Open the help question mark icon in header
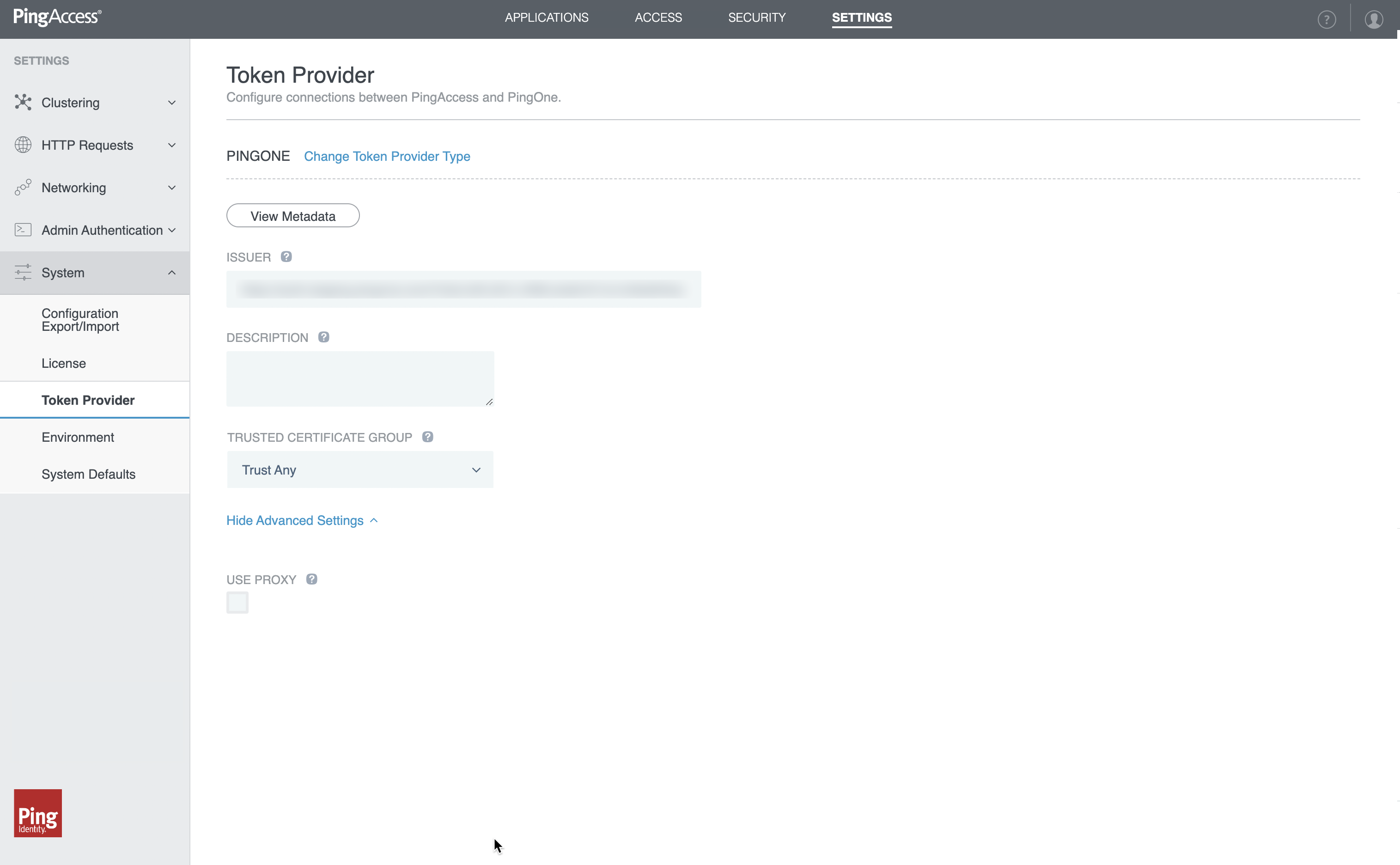1400x865 pixels. click(x=1327, y=19)
